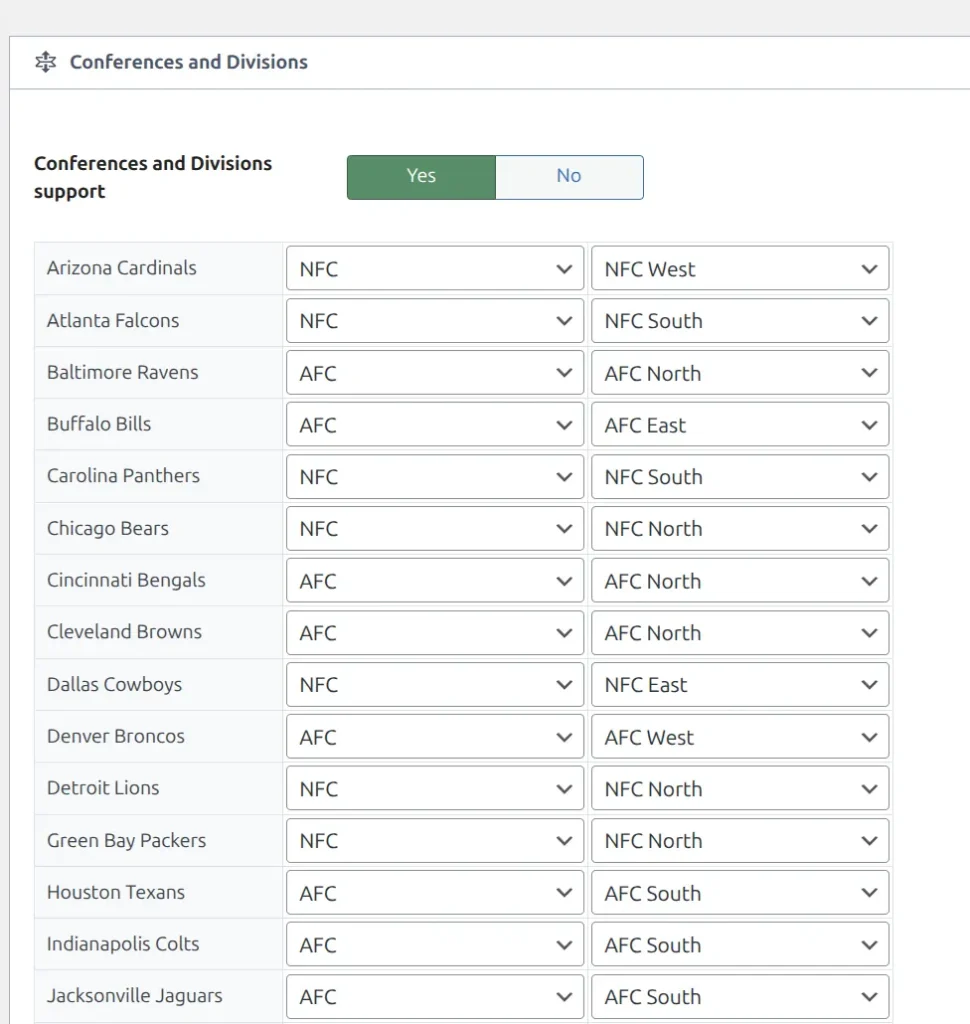
Task: Click the Conferences and Divisions header icon
Action: tap(46, 62)
